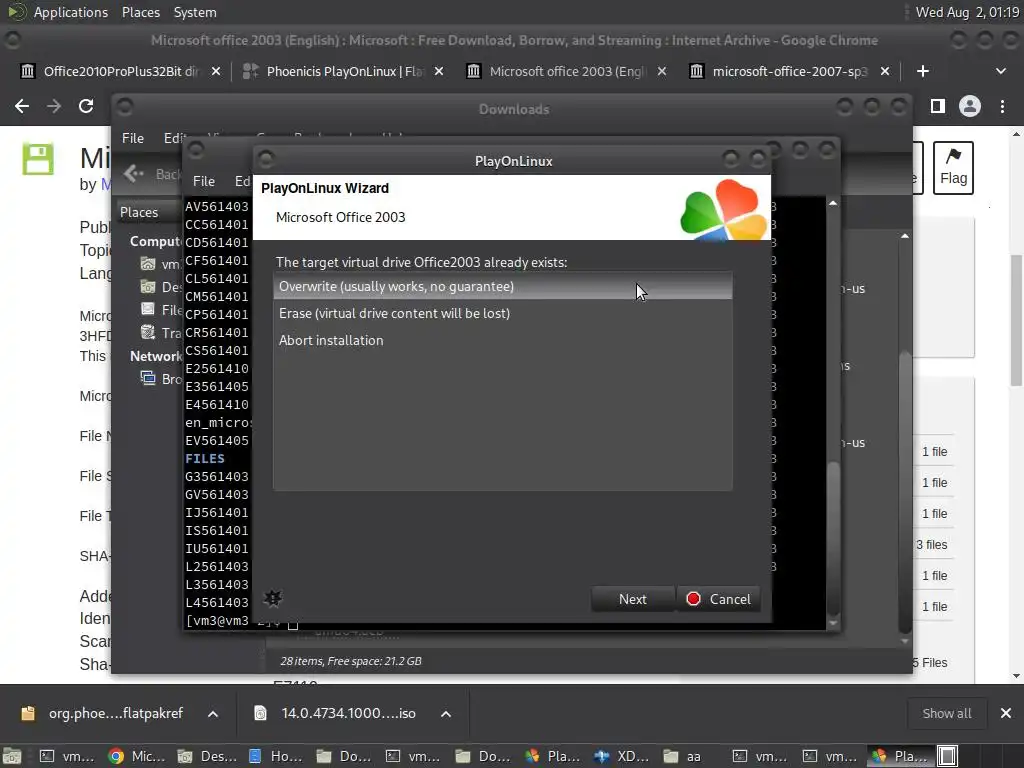Click show desktop icon in taskbar
Screen dimensions: 1024x768
(x=13, y=756)
